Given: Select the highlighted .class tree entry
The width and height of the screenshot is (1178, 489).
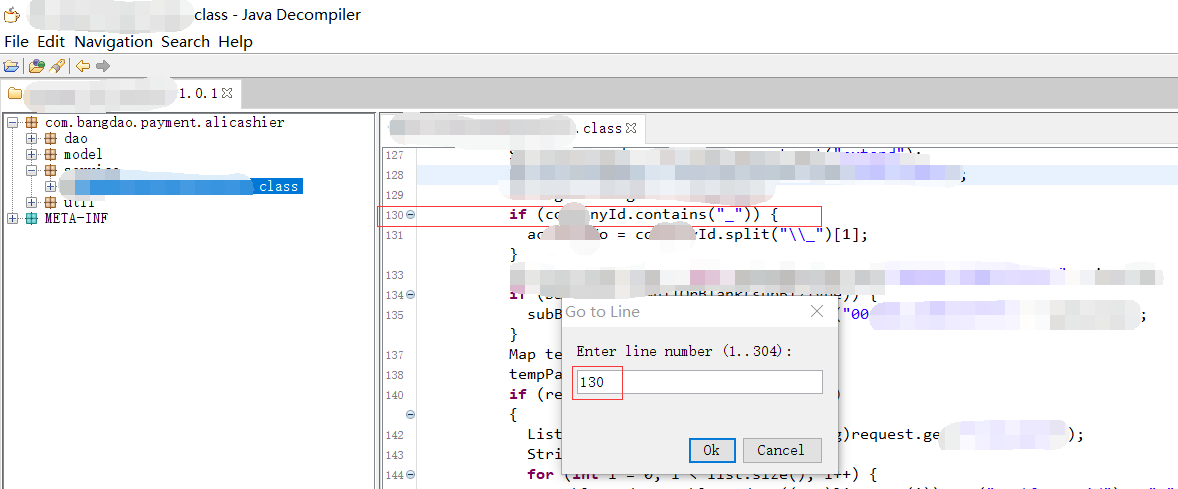Looking at the screenshot, I should tap(183, 186).
